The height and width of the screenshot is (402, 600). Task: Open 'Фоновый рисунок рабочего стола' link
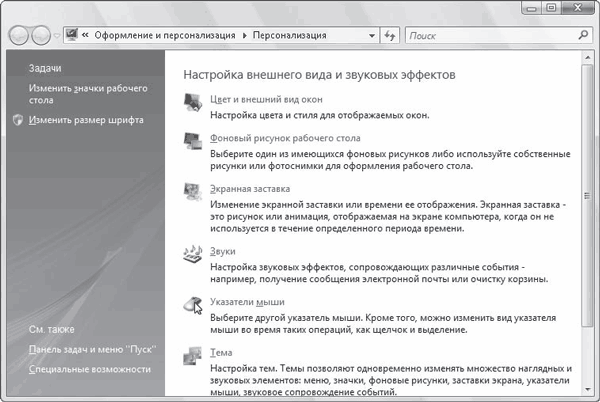click(x=285, y=138)
